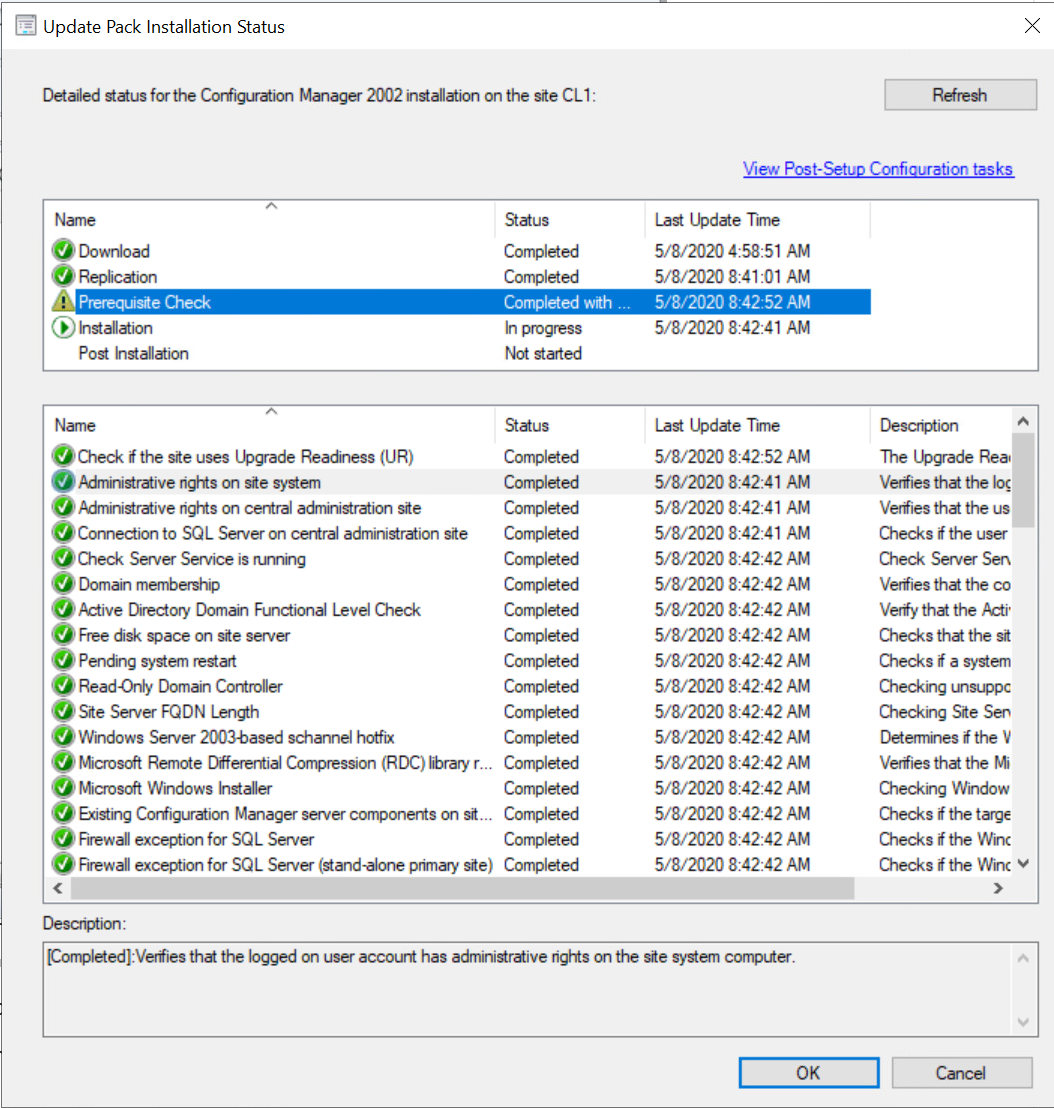1054x1108 pixels.
Task: Click the in-progress arrow icon beside Installation
Action: [x=63, y=327]
